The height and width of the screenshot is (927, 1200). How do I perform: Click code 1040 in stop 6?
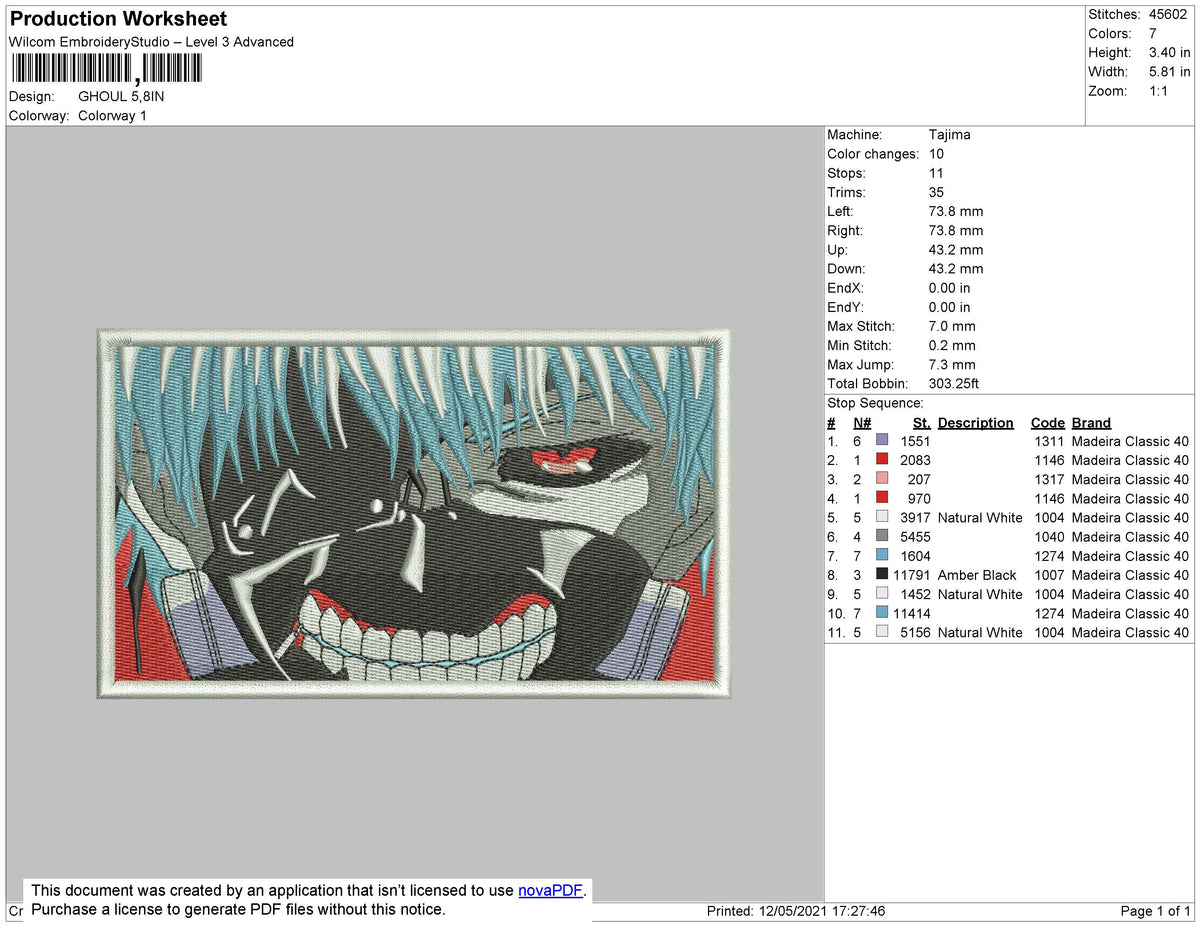point(1047,536)
